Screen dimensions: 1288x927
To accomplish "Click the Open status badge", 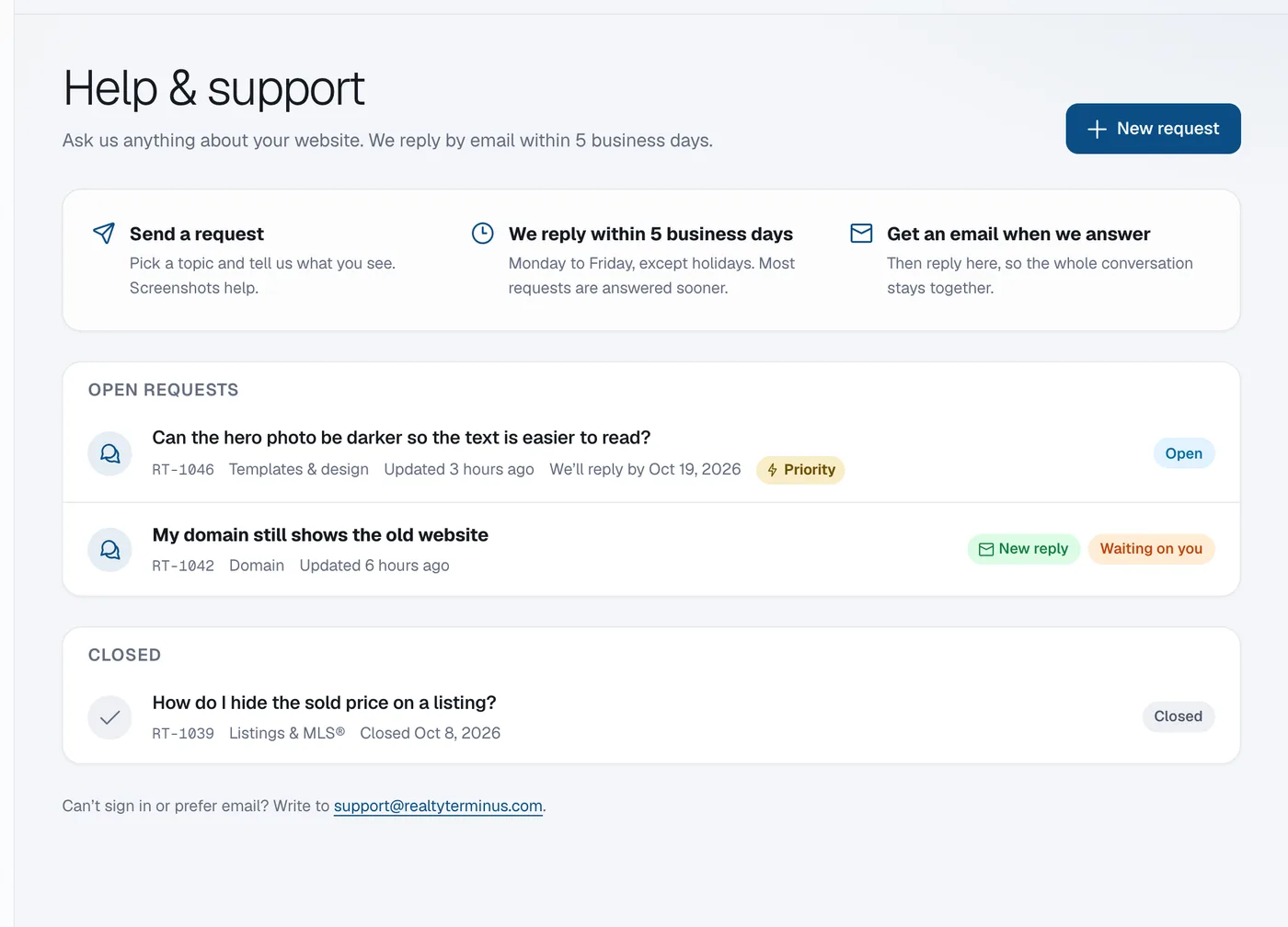I will coord(1184,453).
